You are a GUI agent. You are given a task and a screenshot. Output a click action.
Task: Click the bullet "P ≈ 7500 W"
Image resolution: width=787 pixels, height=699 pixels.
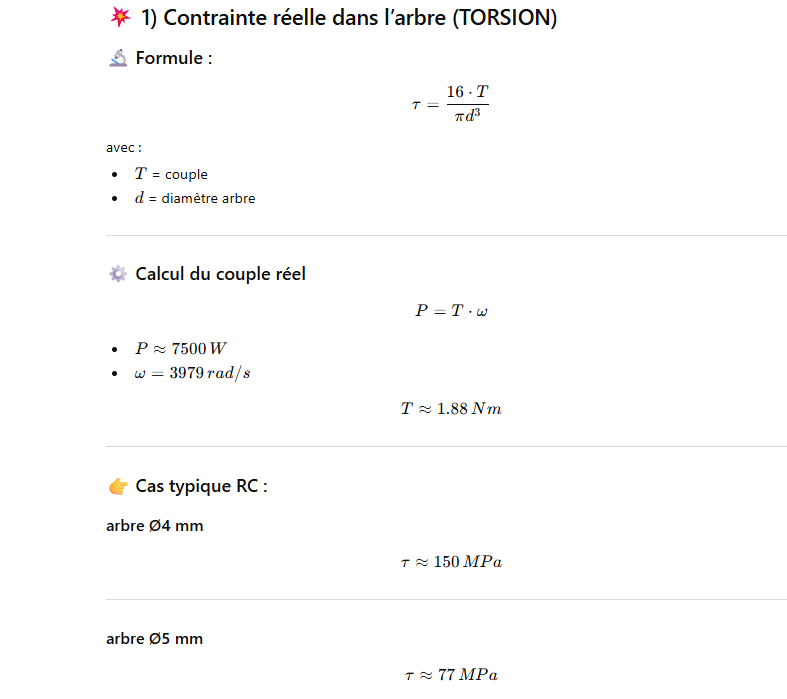184,348
